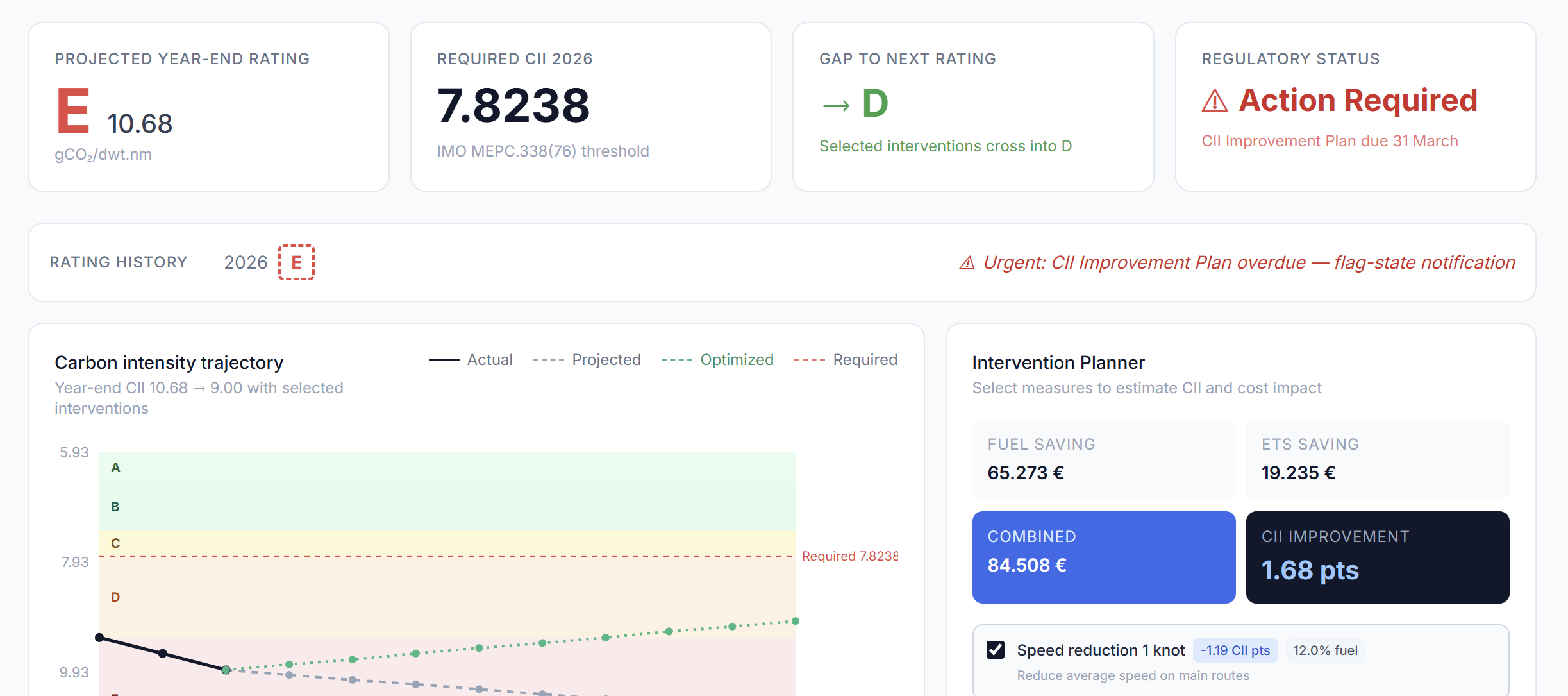The width and height of the screenshot is (1568, 696).
Task: Toggle the Optimized legend entry
Action: [x=717, y=360]
